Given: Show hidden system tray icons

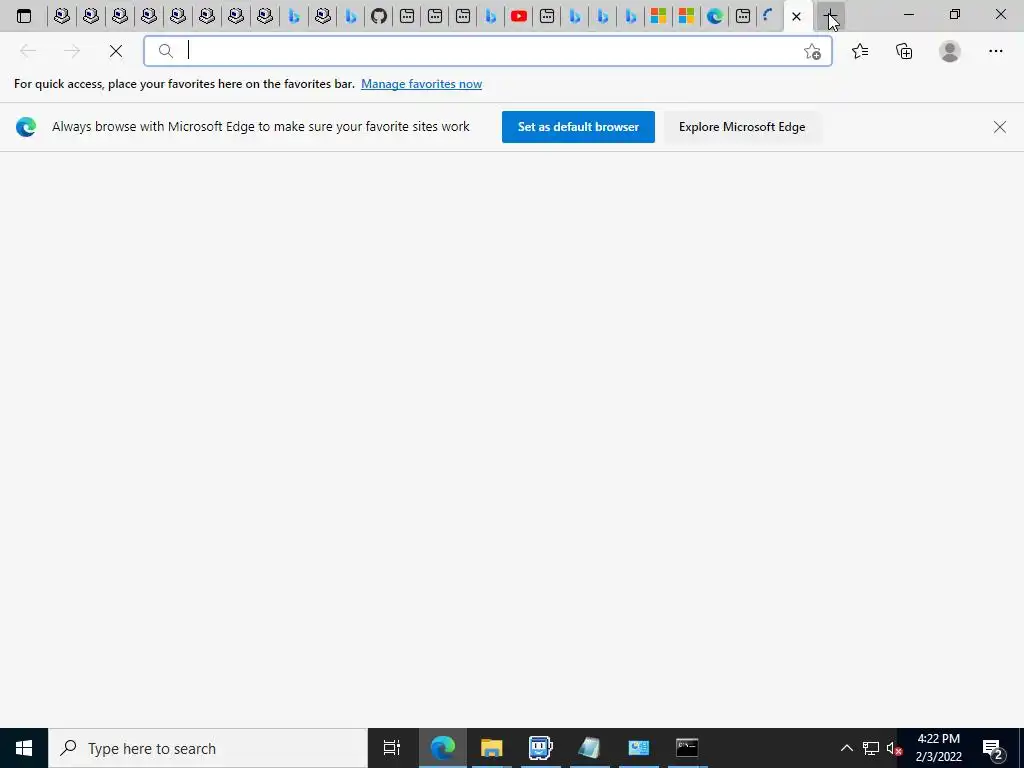Looking at the screenshot, I should [x=846, y=748].
